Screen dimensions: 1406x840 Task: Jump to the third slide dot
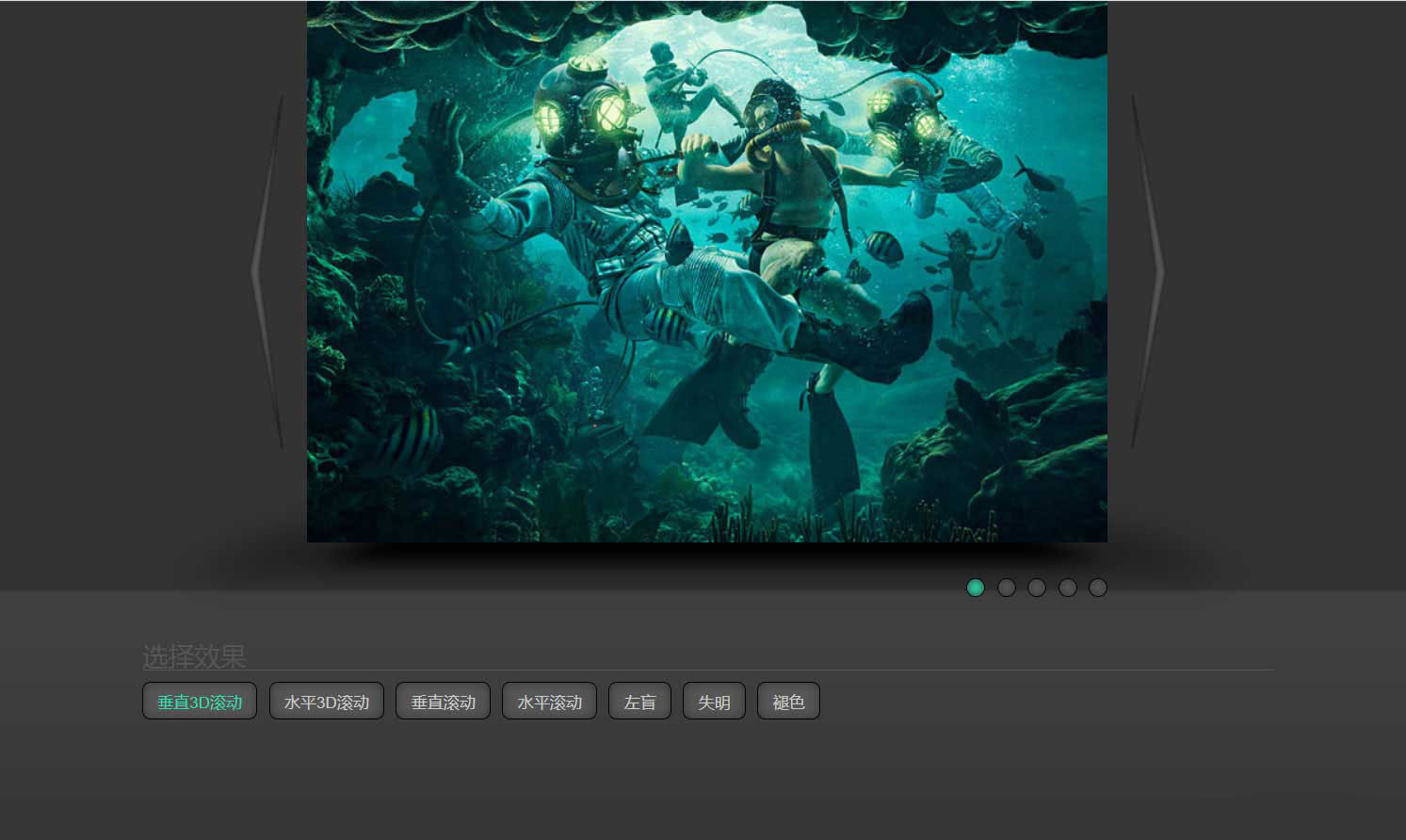click(x=1037, y=588)
